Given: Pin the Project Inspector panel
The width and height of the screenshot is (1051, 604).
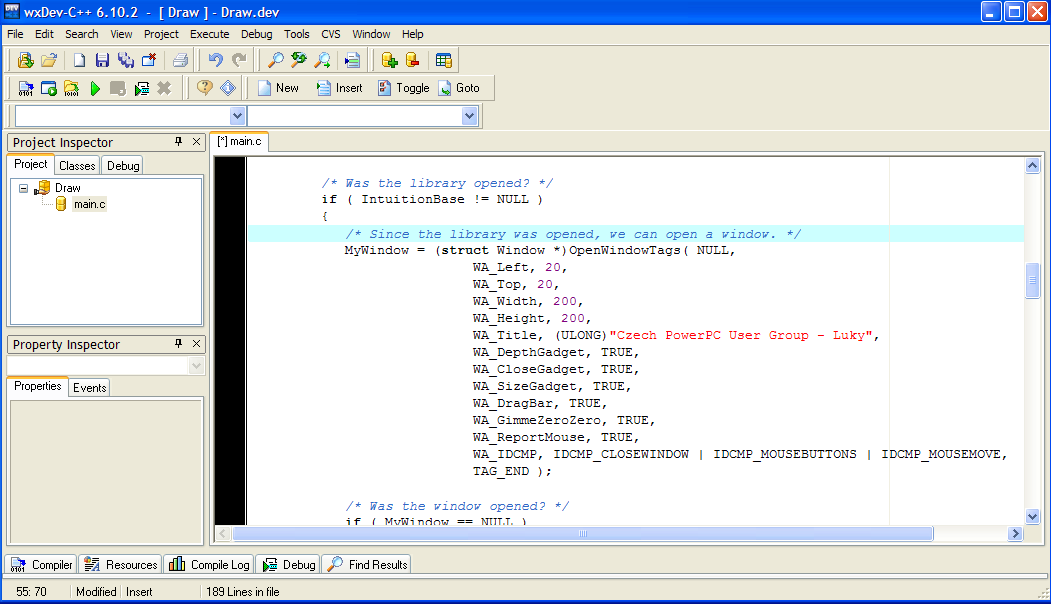Looking at the screenshot, I should tap(178, 141).
